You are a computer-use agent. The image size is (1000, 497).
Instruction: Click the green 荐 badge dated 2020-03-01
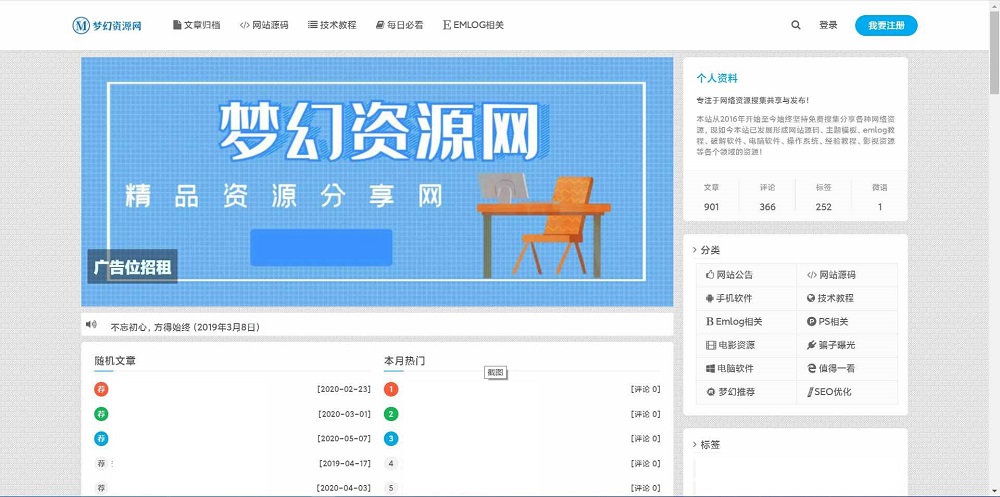coord(101,414)
